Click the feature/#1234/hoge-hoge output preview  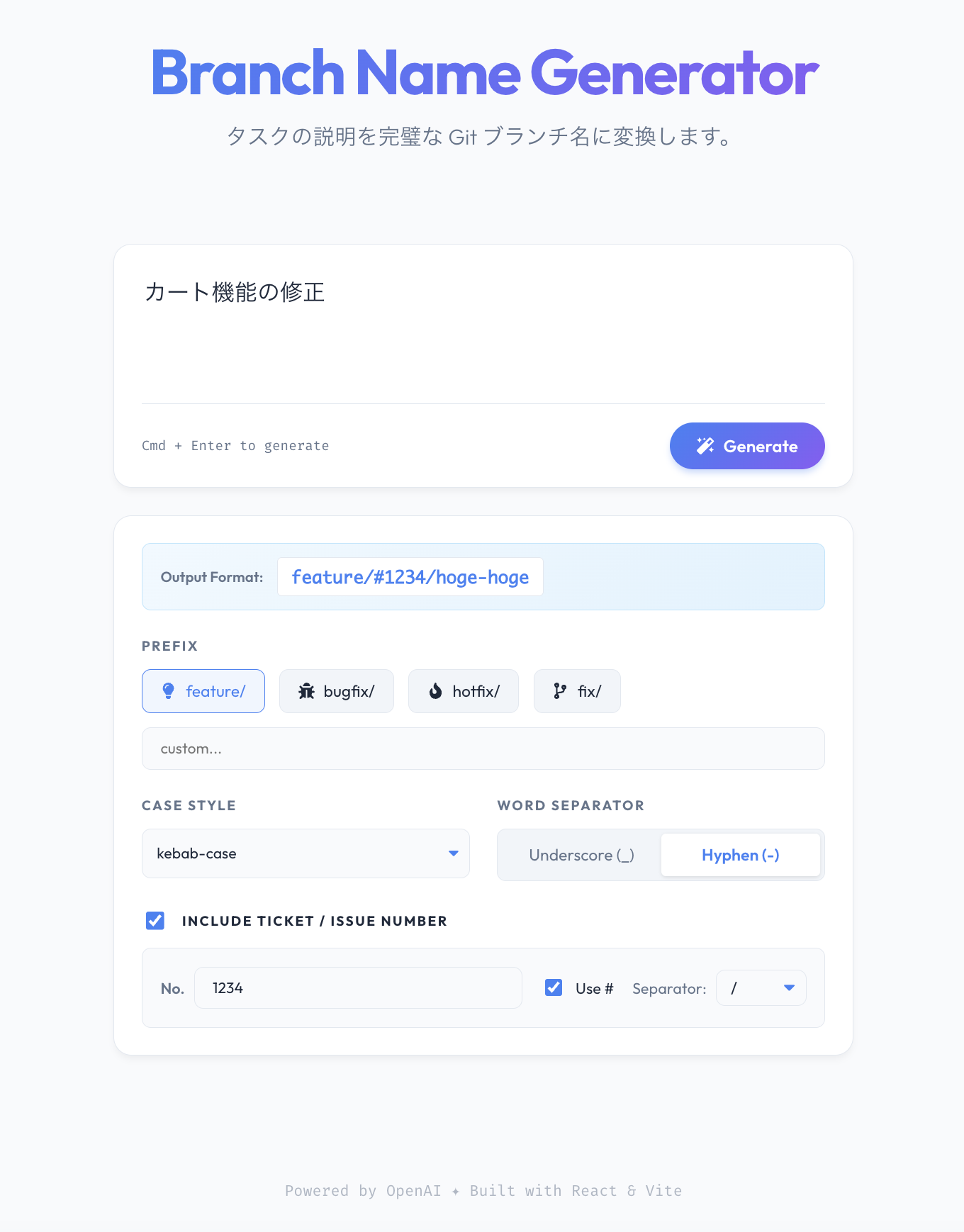click(x=410, y=577)
